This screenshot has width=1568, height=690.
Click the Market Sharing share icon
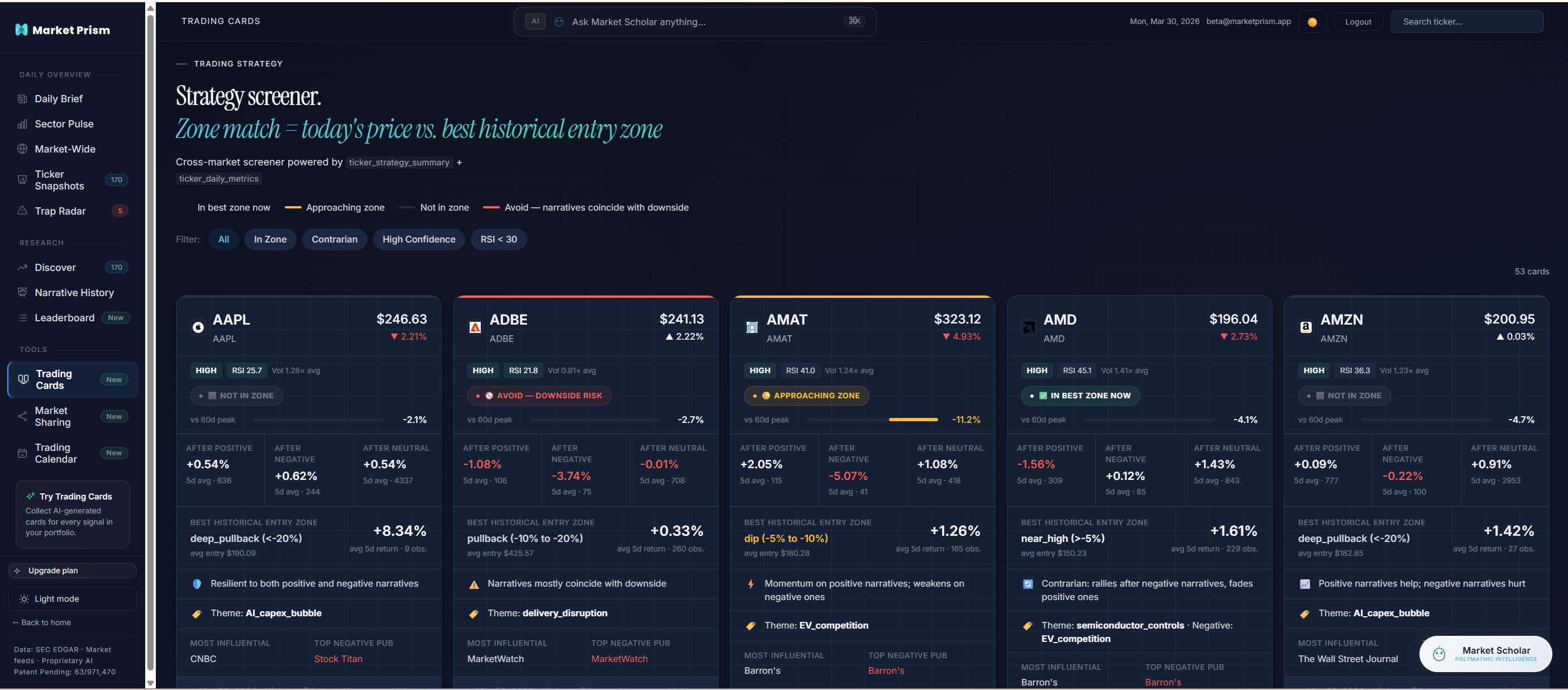22,416
